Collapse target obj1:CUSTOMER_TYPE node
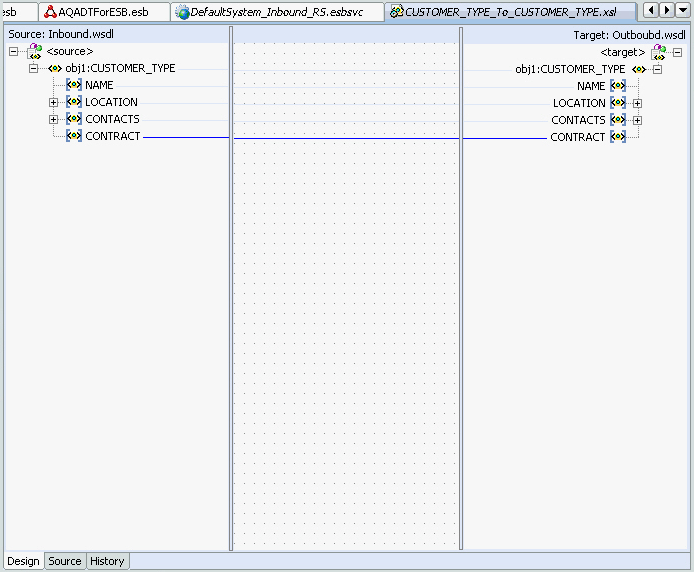The width and height of the screenshot is (694, 572). tap(658, 70)
